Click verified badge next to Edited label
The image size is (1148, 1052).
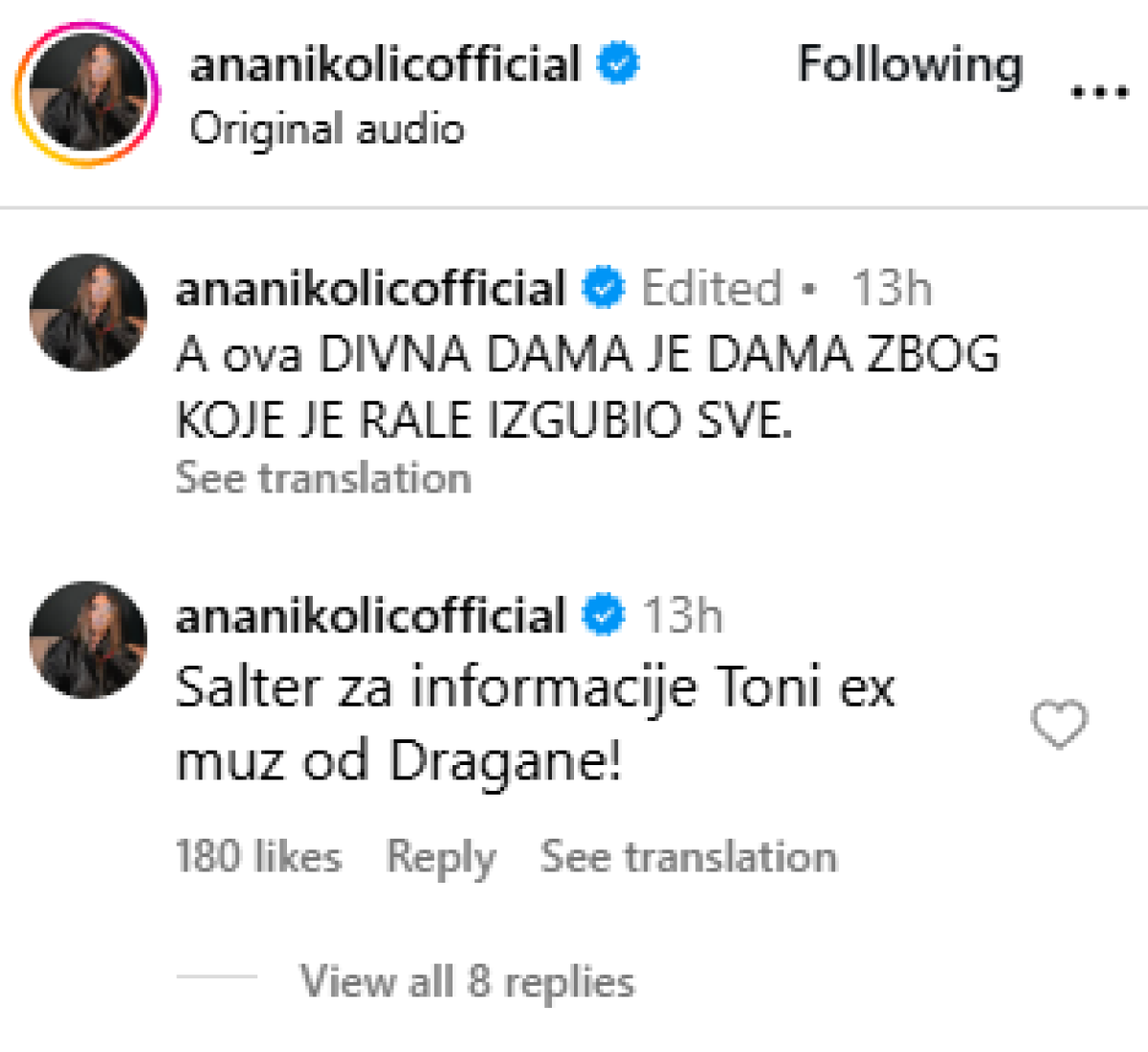coord(604,289)
